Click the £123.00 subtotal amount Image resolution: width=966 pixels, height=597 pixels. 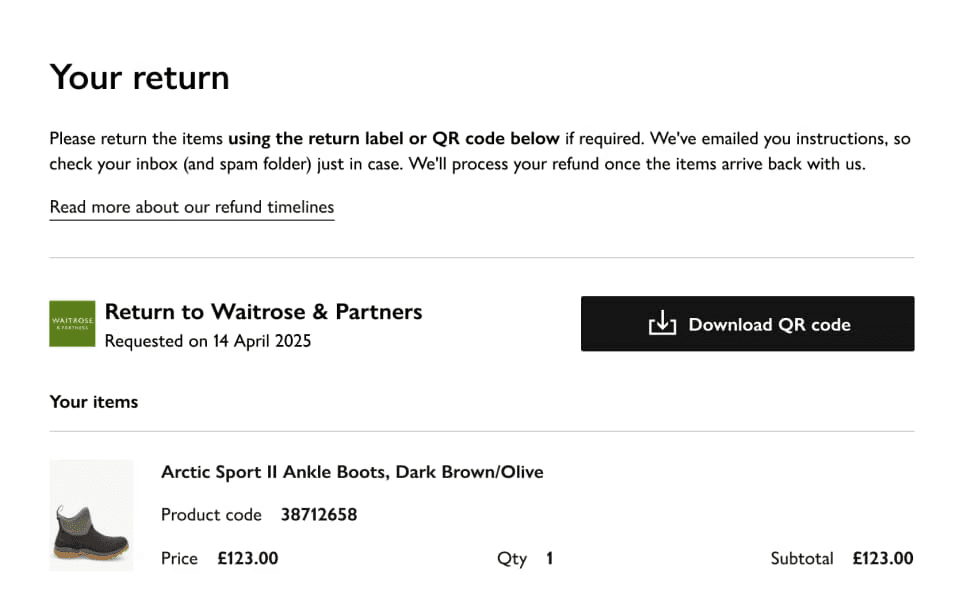pos(882,558)
